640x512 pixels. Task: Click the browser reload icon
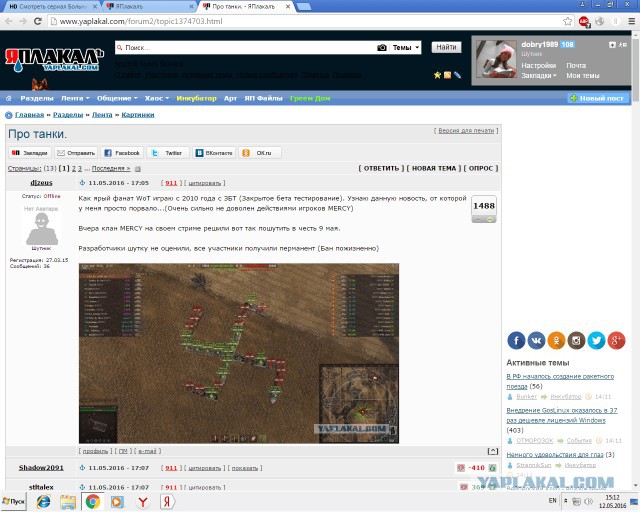38,21
